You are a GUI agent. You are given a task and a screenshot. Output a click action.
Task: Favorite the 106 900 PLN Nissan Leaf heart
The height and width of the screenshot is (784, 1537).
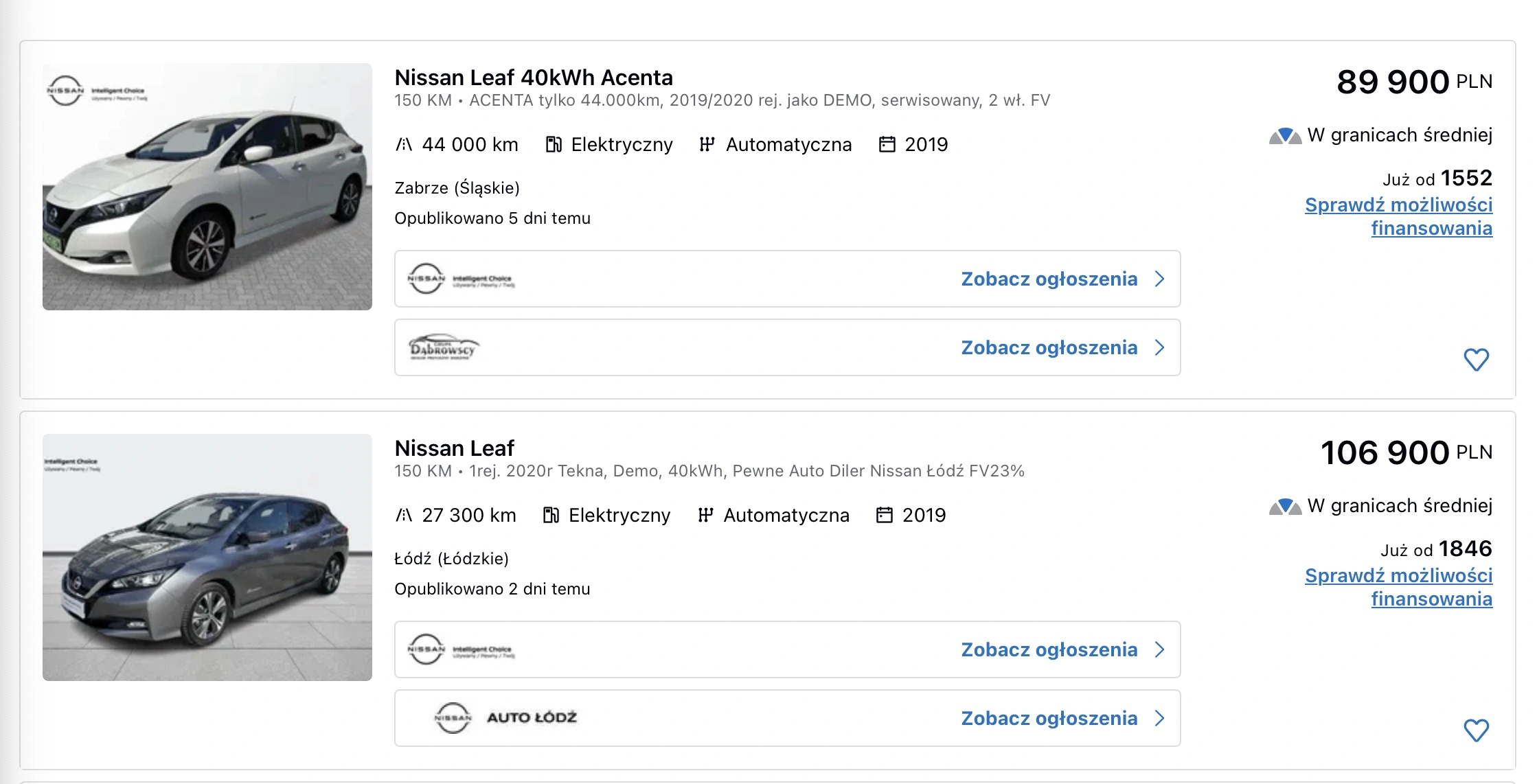point(1476,730)
